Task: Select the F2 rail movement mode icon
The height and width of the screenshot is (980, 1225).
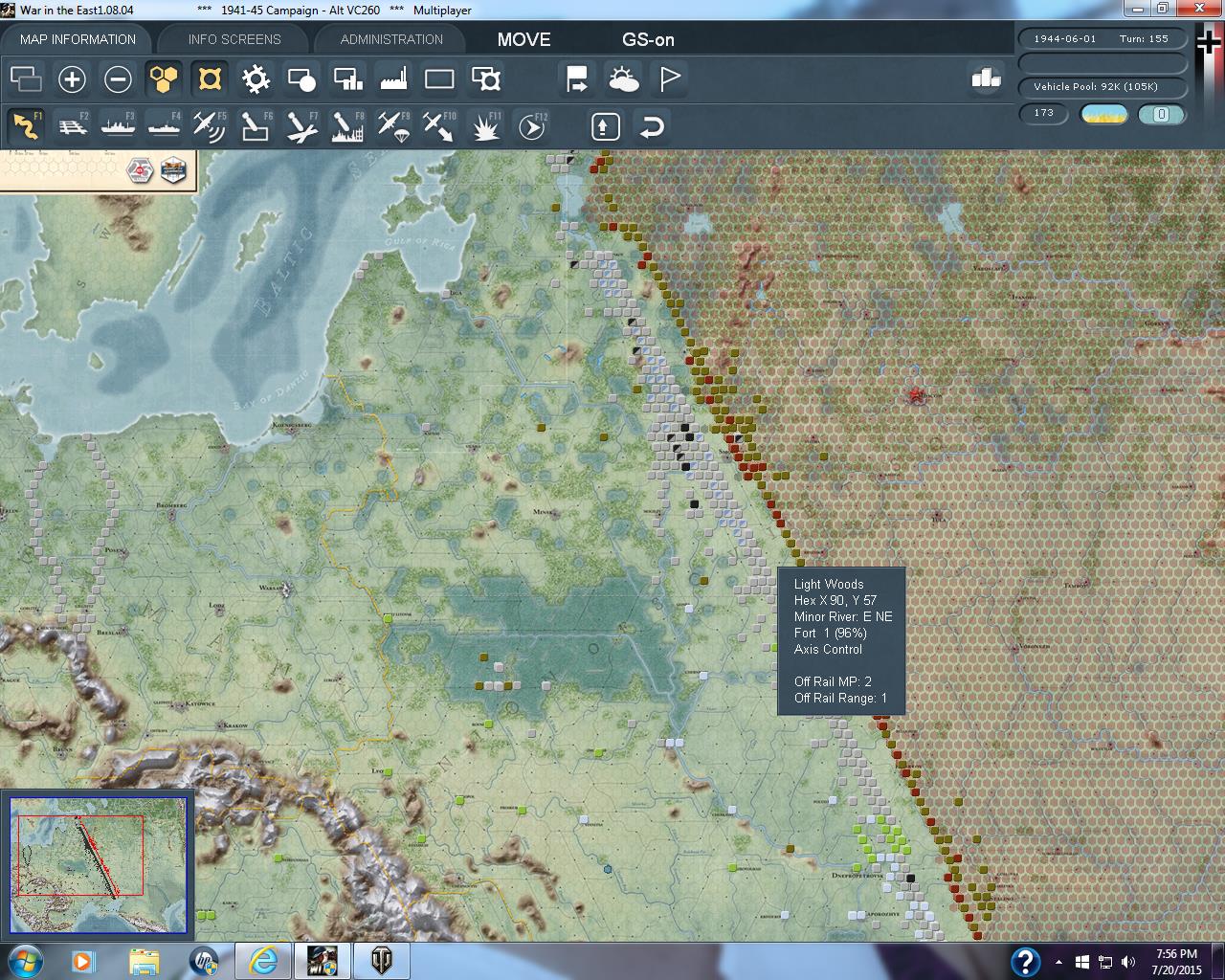Action: (x=72, y=126)
